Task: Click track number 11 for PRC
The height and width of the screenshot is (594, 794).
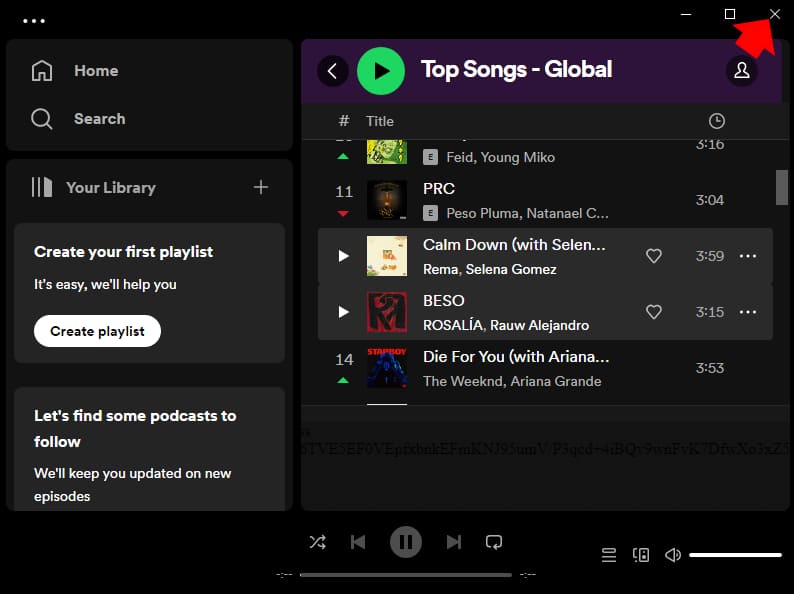Action: click(344, 191)
